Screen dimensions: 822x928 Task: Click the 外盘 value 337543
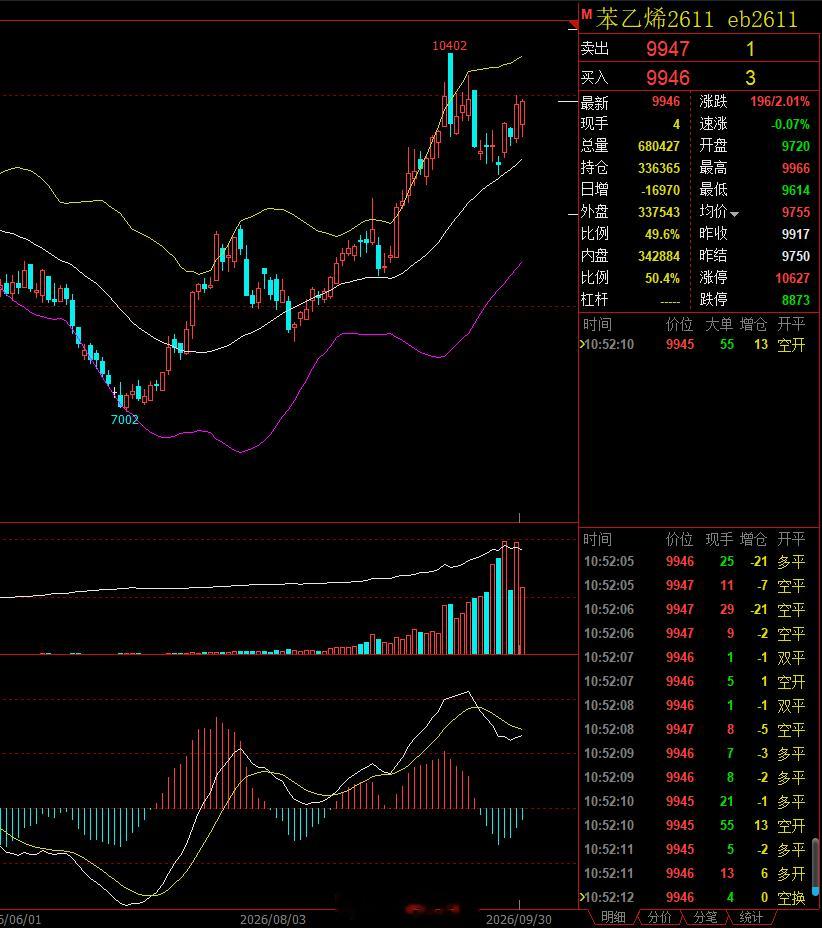point(659,212)
